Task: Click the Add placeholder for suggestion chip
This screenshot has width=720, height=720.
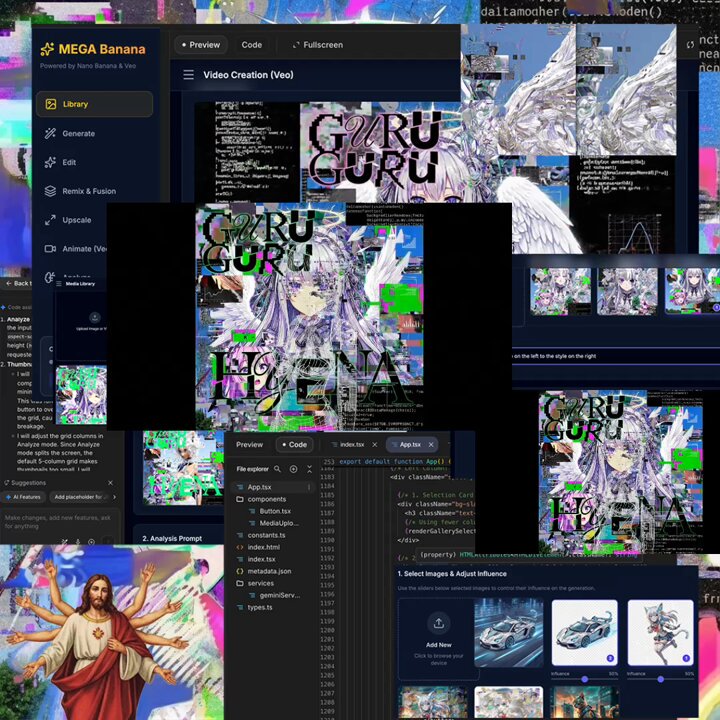Action: [79, 497]
